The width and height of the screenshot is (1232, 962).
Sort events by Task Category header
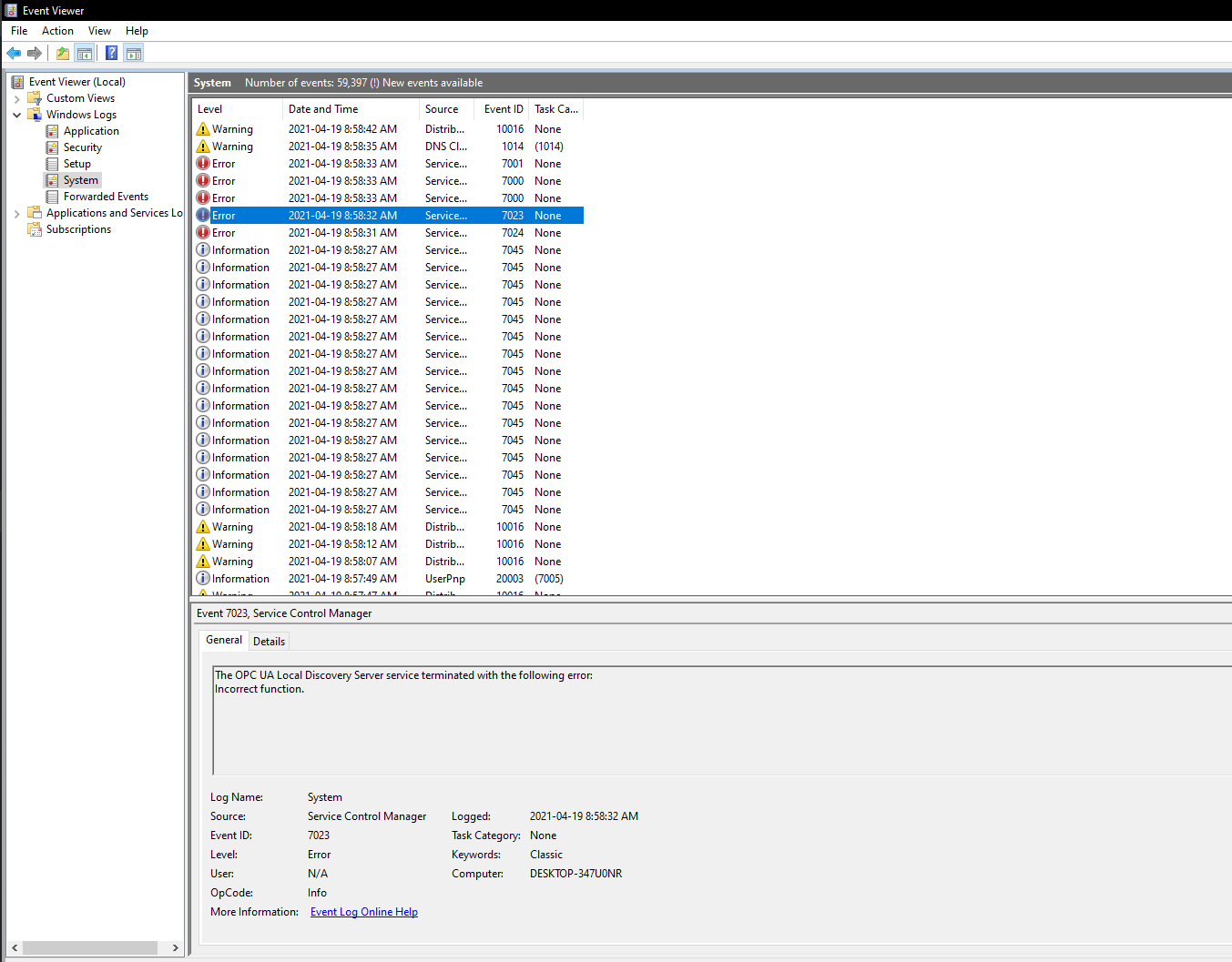click(556, 109)
